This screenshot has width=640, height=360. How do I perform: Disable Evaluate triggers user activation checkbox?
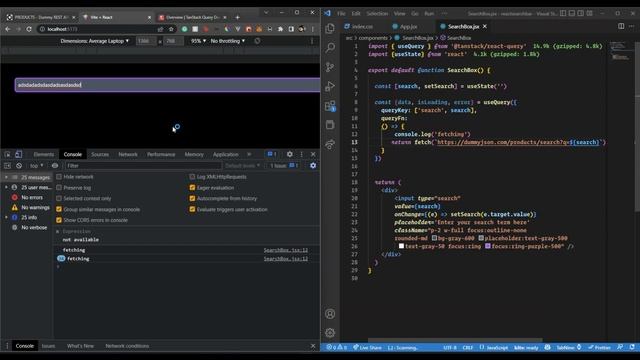point(192,209)
